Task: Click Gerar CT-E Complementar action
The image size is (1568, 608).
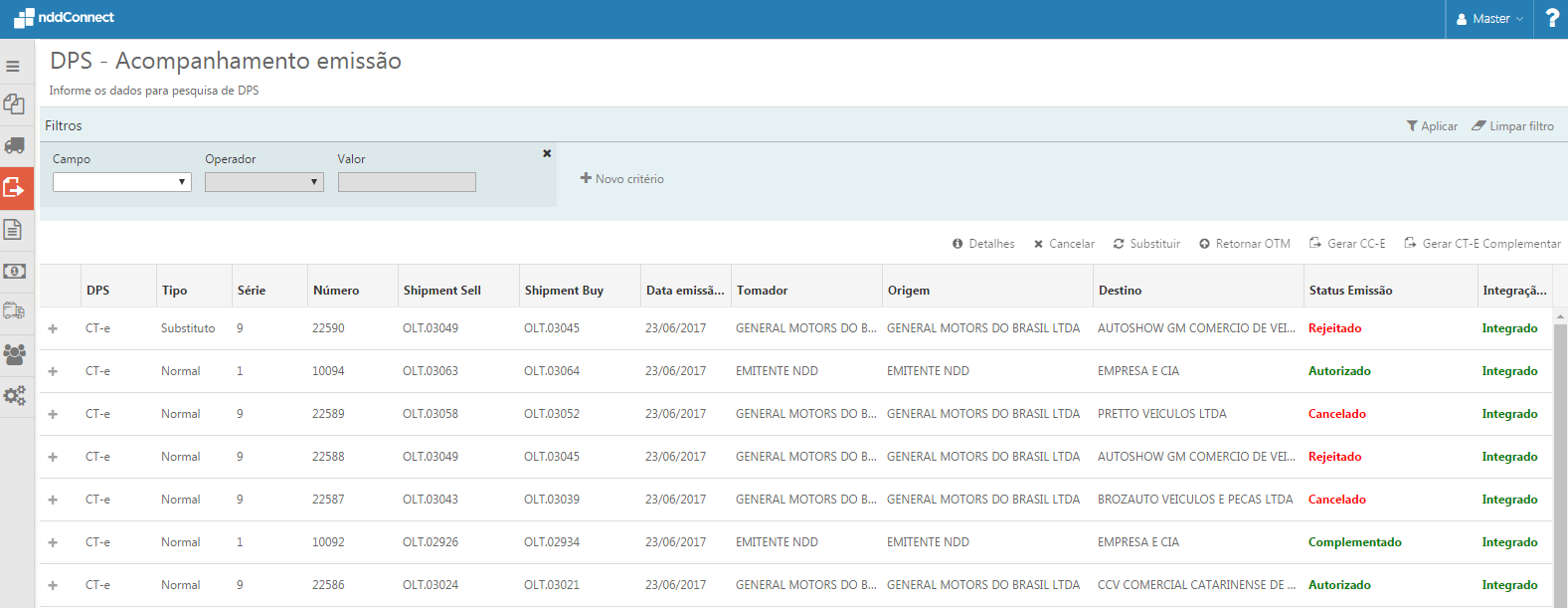Action: tap(1481, 244)
